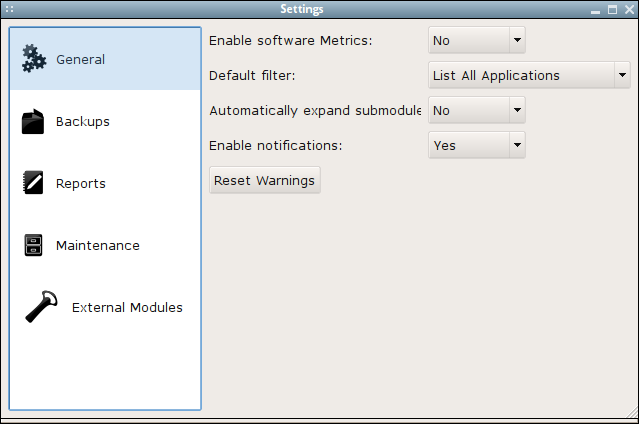Click the resize grip in the window corner

pos(632,412)
